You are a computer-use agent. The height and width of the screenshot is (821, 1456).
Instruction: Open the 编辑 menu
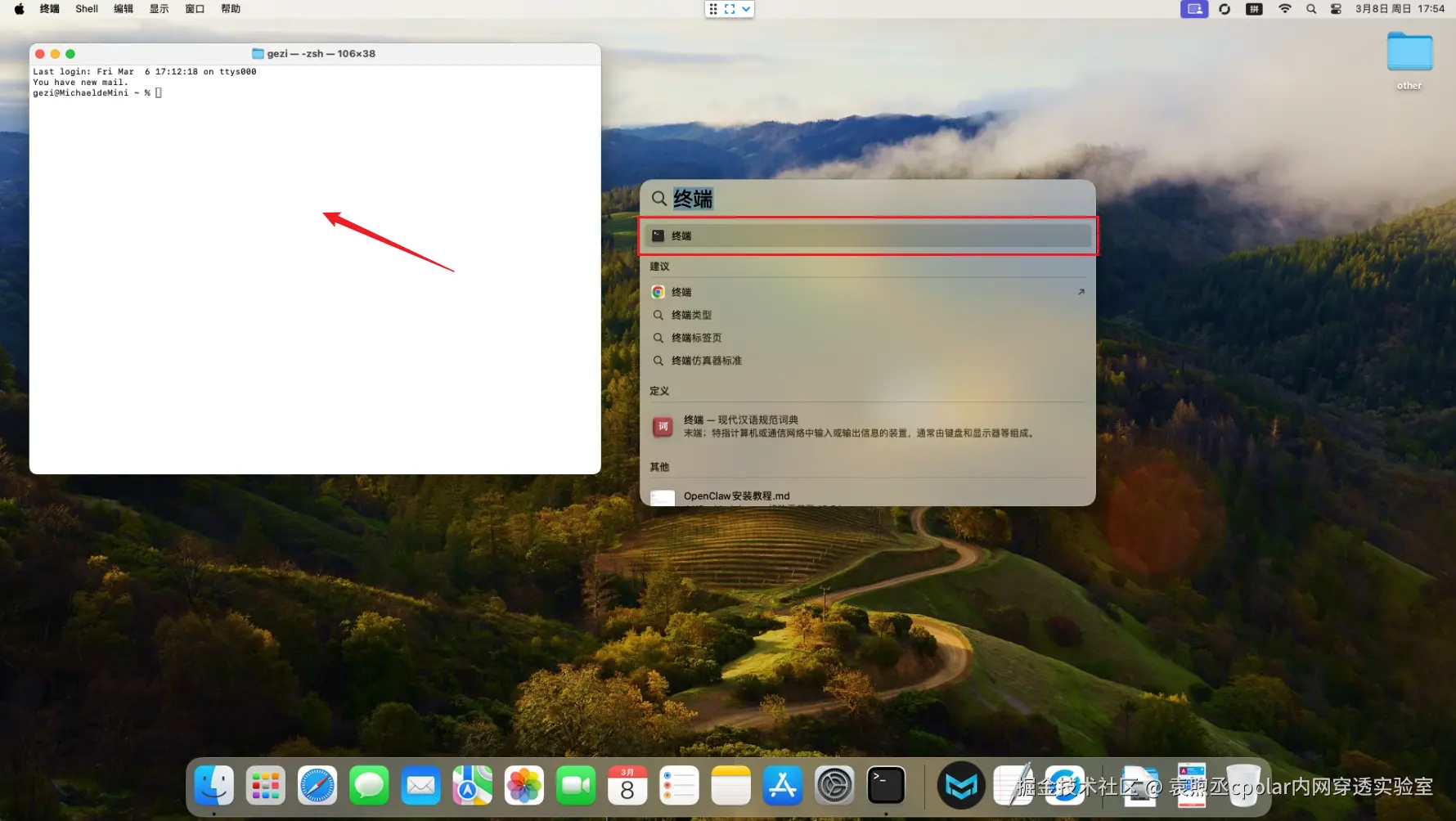[124, 9]
